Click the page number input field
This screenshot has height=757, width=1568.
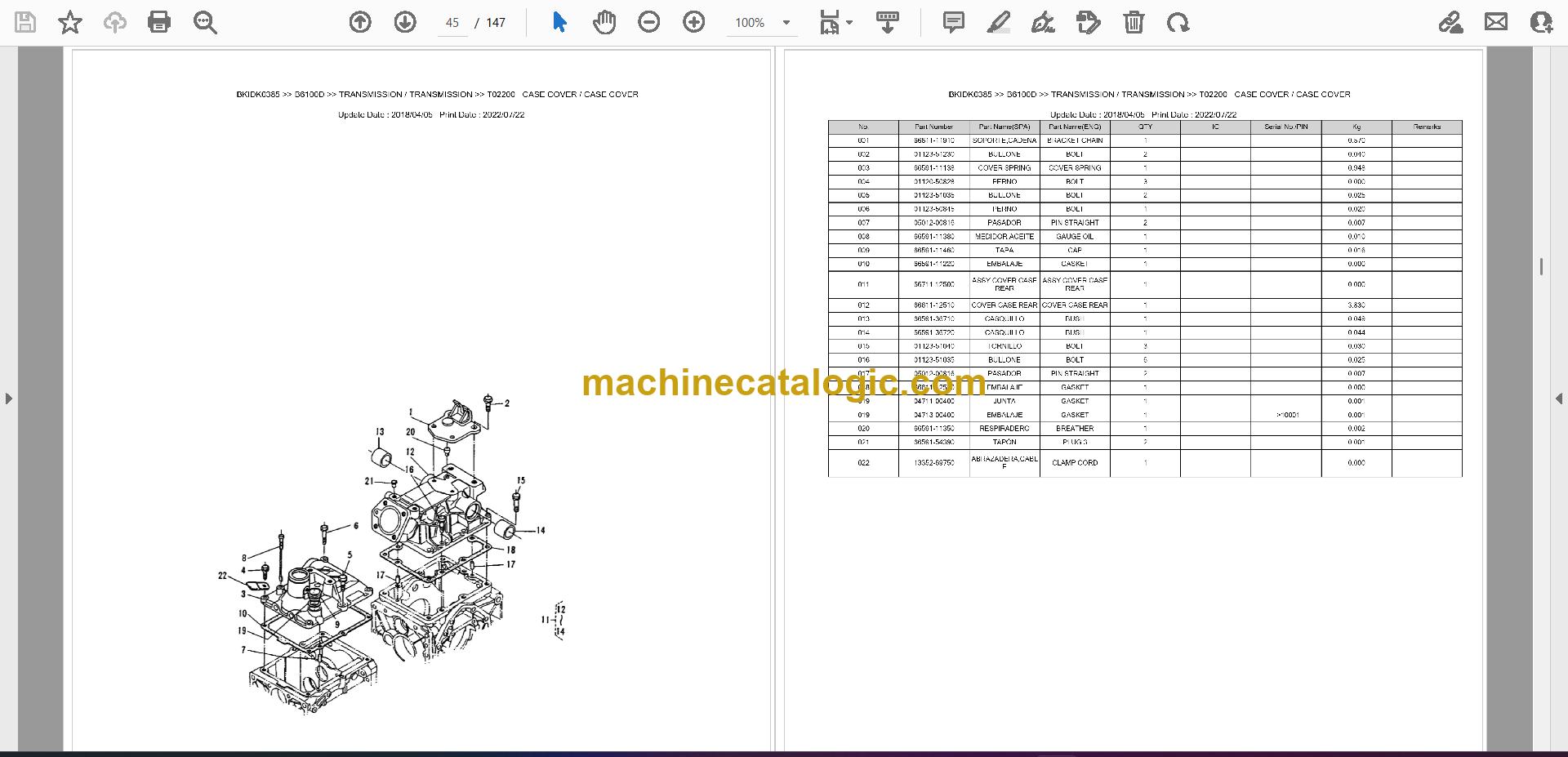coord(453,23)
